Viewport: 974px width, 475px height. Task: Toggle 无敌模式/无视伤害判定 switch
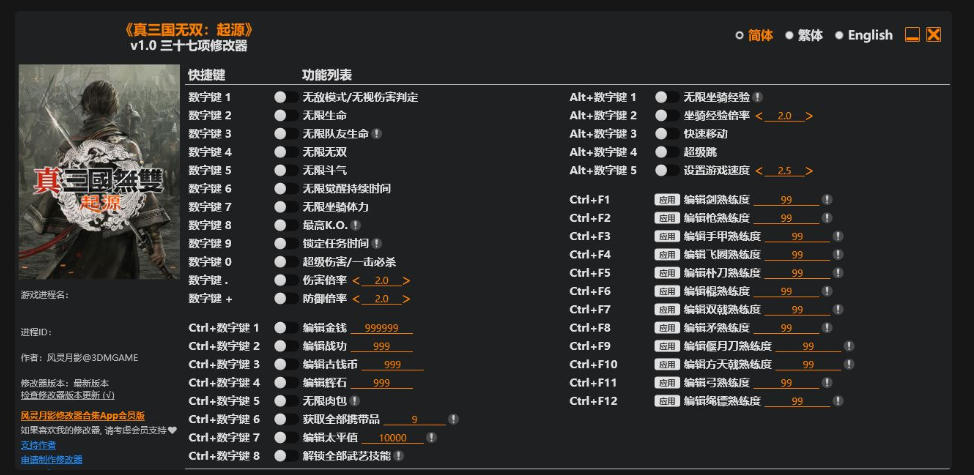pyautogui.click(x=286, y=97)
